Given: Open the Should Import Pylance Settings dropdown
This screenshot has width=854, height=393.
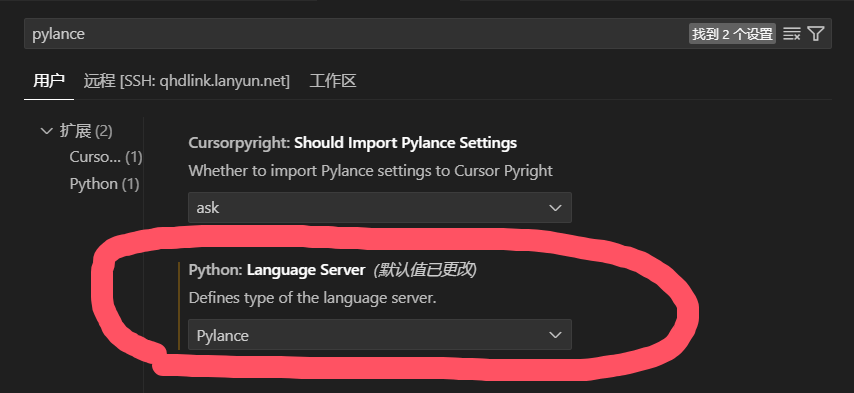Looking at the screenshot, I should pyautogui.click(x=380, y=207).
